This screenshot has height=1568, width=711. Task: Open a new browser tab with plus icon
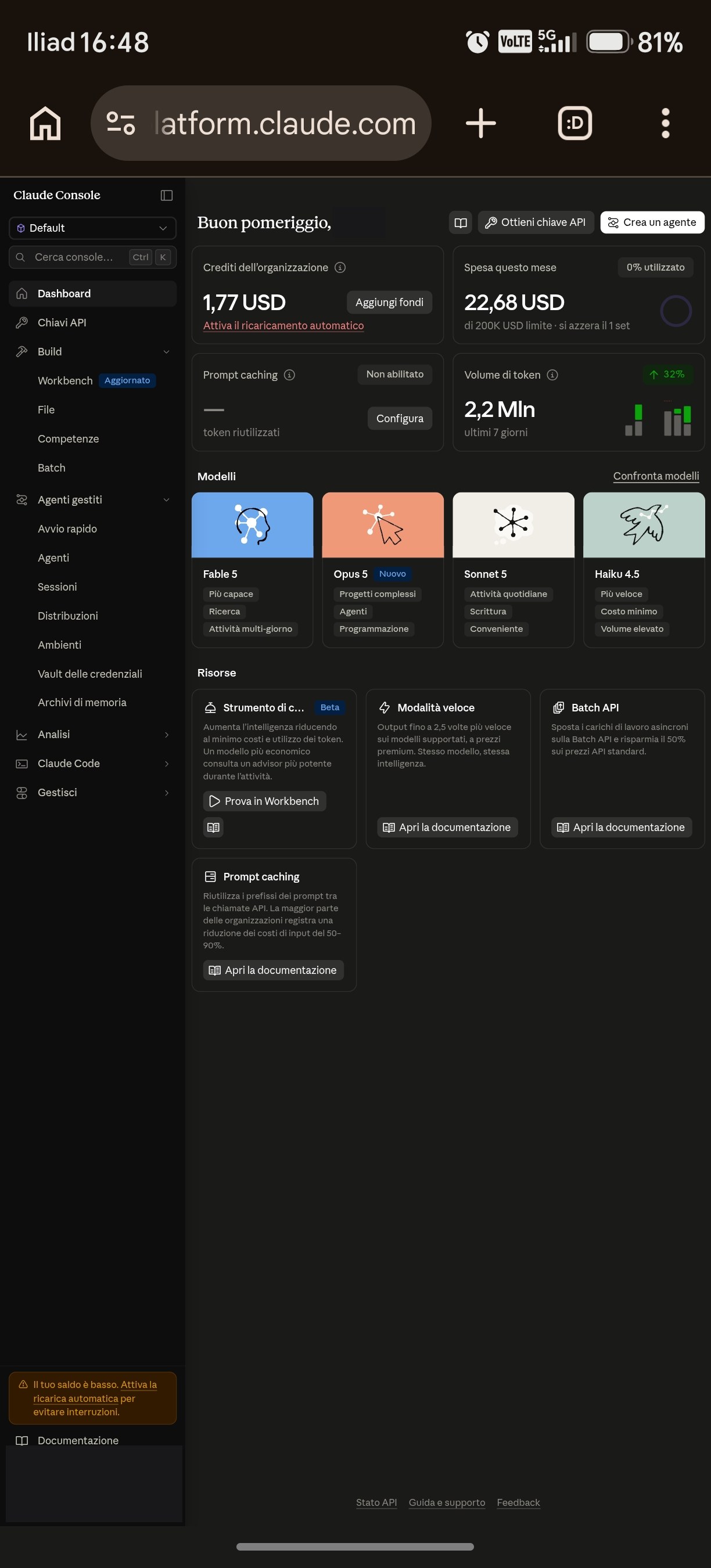point(481,123)
